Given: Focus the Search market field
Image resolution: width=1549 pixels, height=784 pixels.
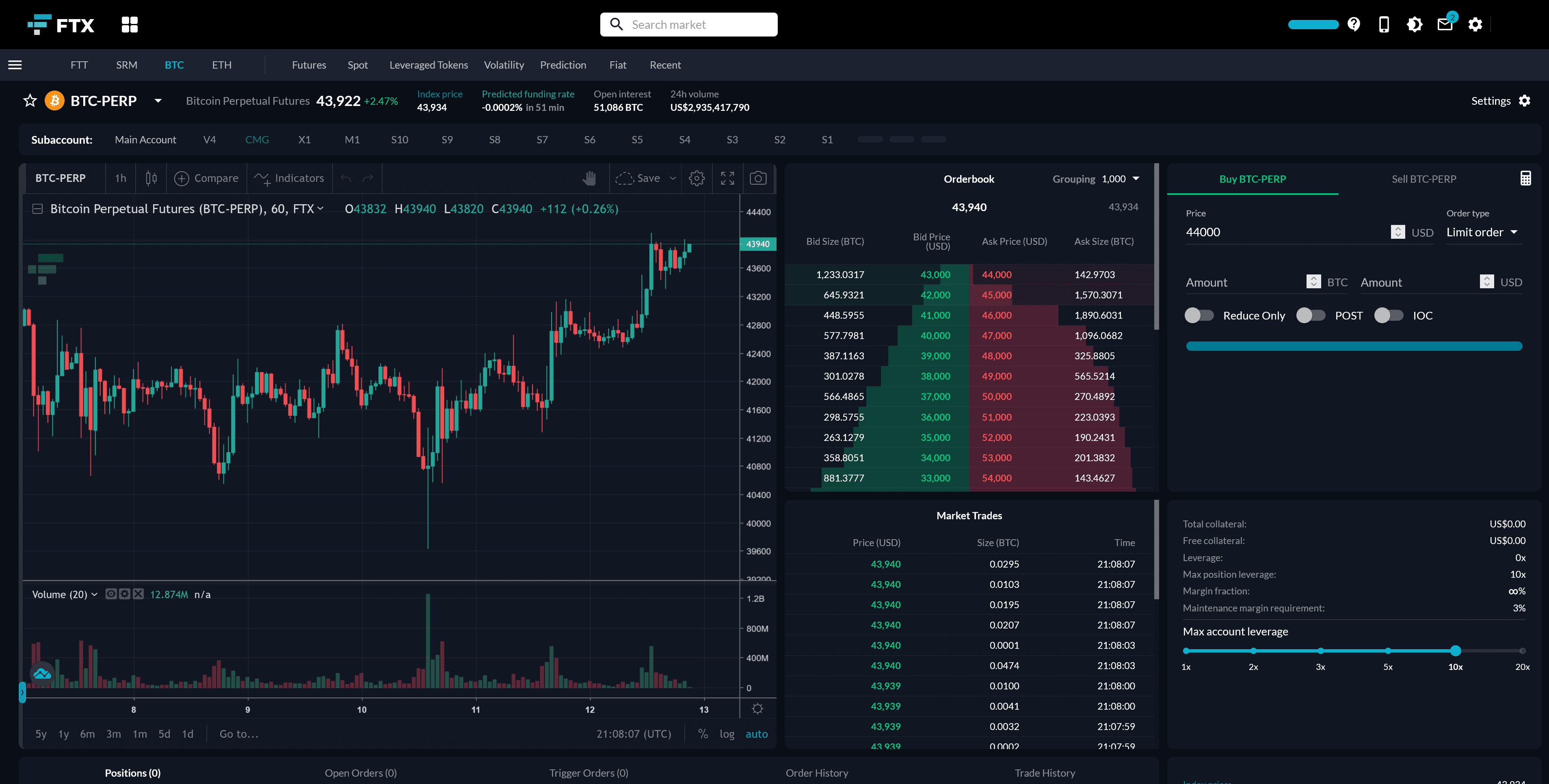Looking at the screenshot, I should pyautogui.click(x=688, y=25).
